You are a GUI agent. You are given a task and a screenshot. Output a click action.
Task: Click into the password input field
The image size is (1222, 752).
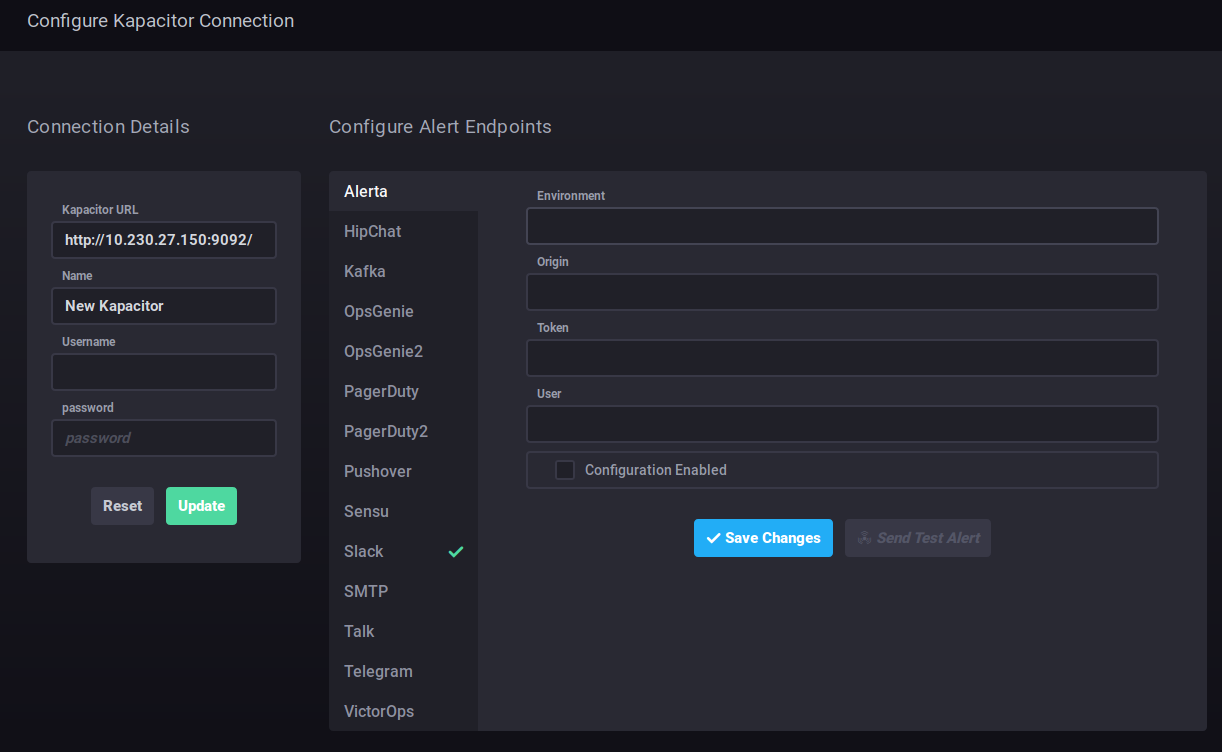point(164,438)
